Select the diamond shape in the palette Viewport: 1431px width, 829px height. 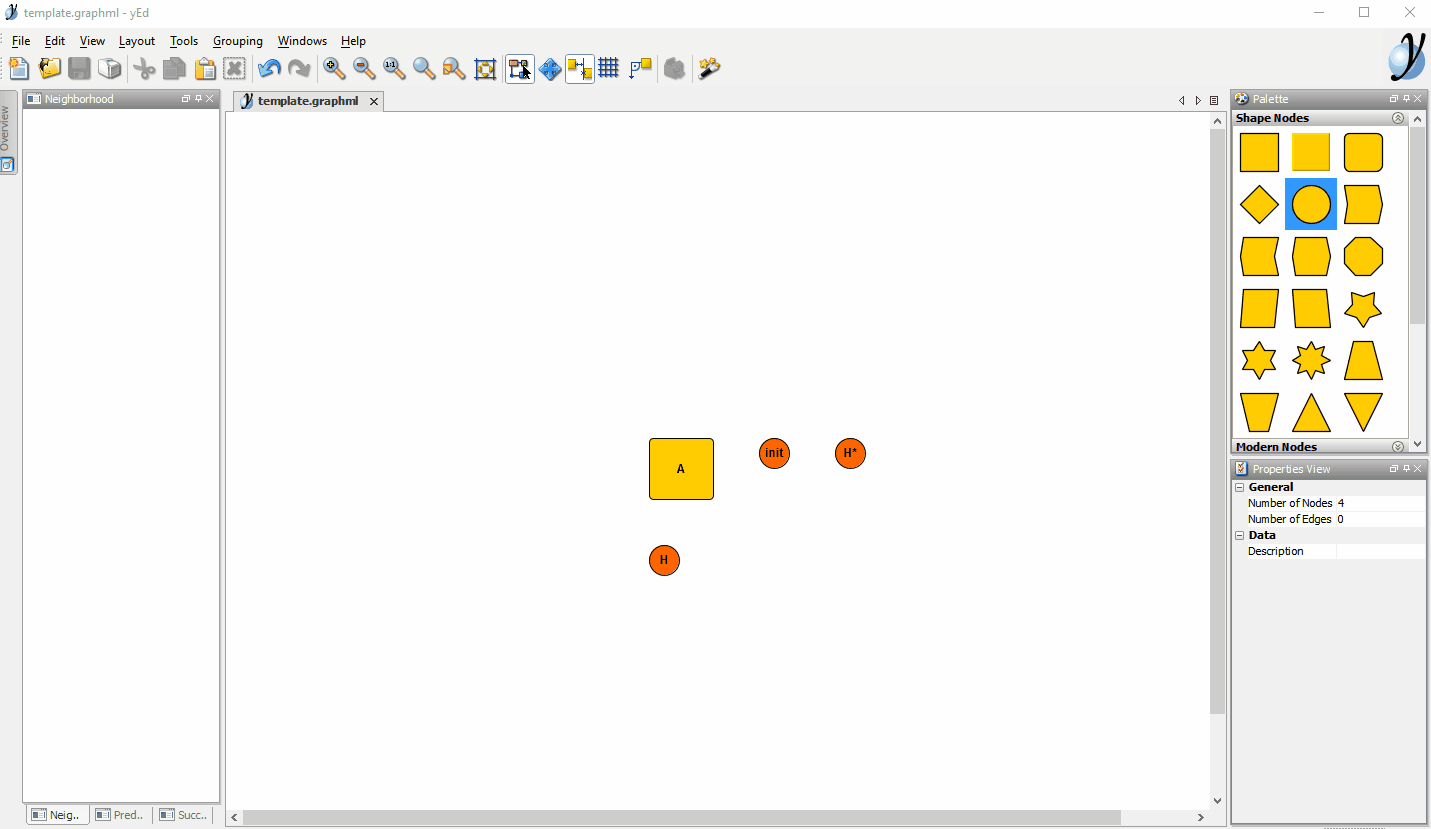pyautogui.click(x=1258, y=204)
